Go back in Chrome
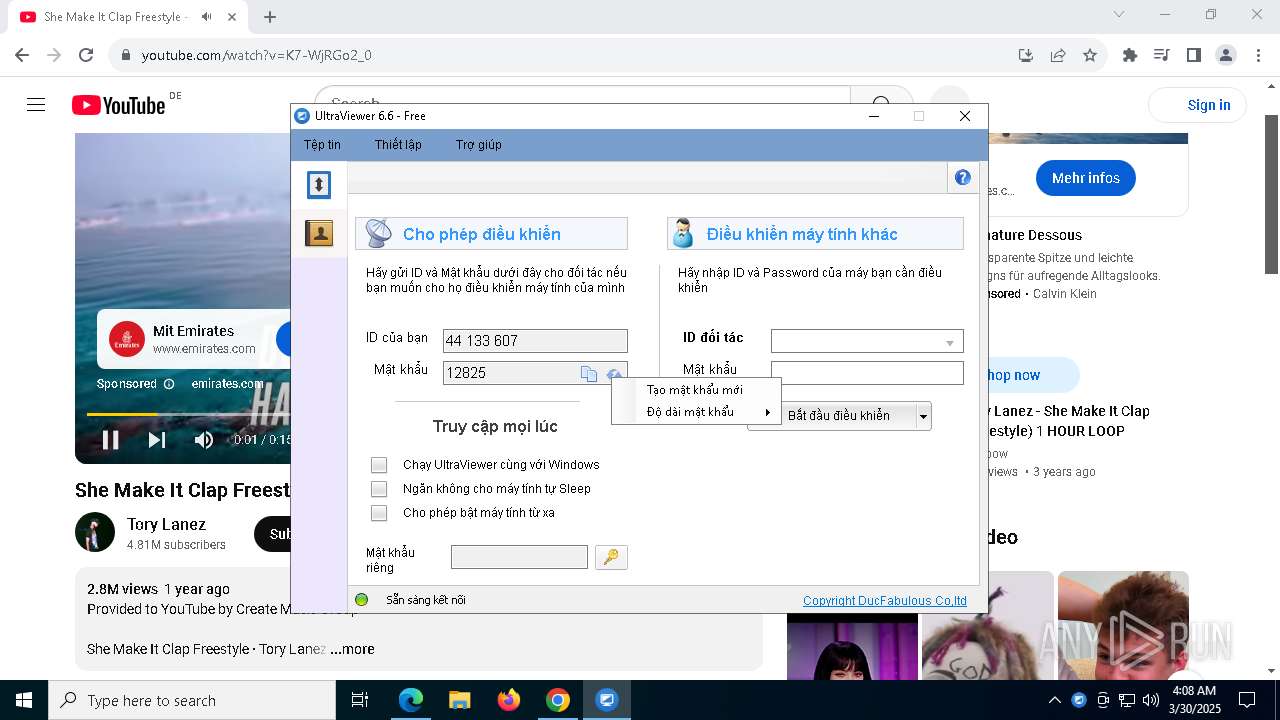1280x720 pixels. [22, 55]
